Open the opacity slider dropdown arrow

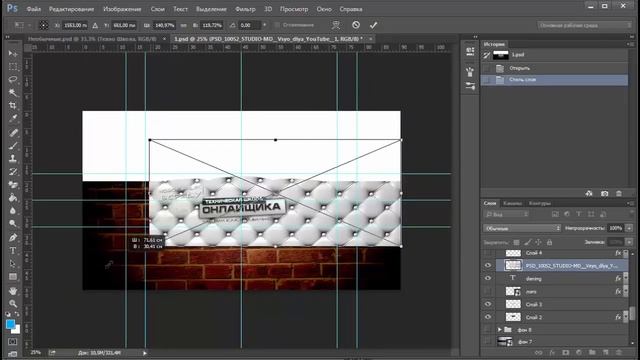[x=629, y=228]
